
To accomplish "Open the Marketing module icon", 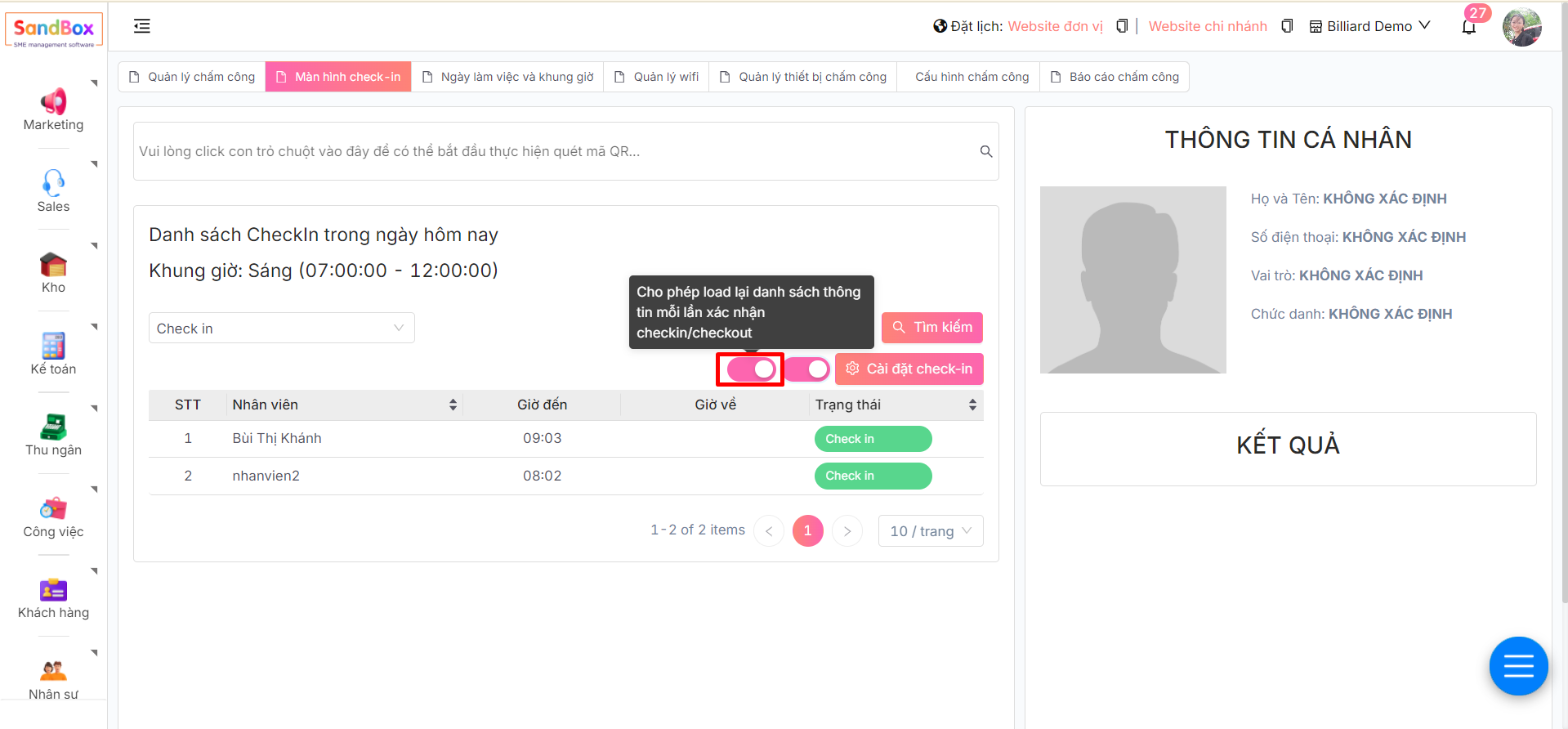I will coord(53,102).
